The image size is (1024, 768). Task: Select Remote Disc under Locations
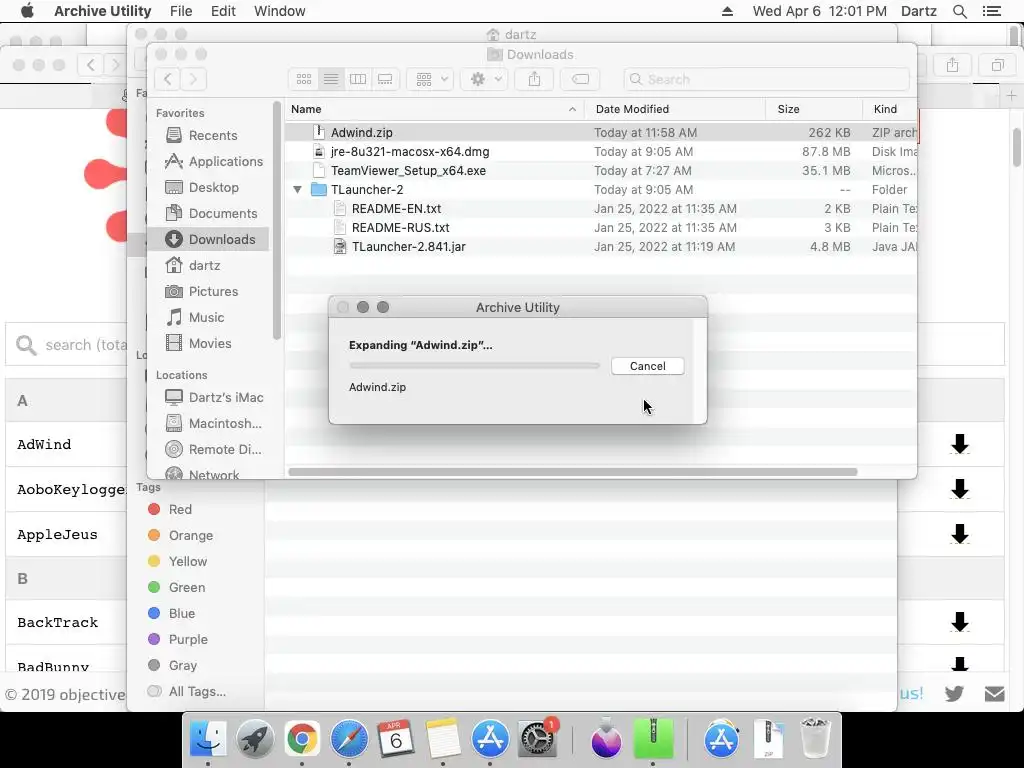pos(208,449)
